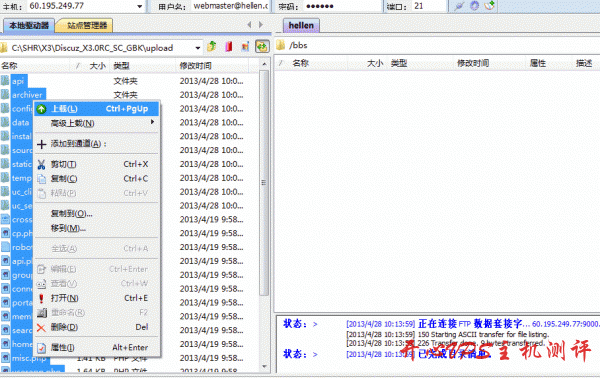Click the local folder icon before the path
The image size is (600, 378).
tap(4, 48)
